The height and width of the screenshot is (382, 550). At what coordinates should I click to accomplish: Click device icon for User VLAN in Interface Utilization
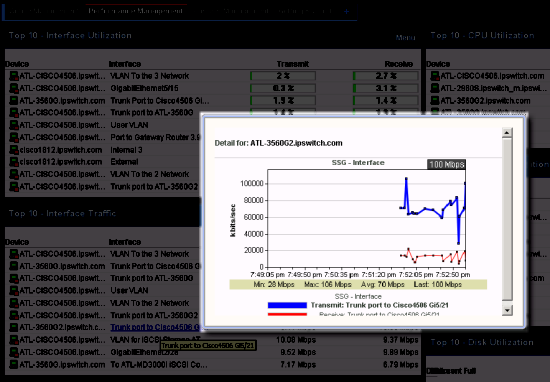click(x=14, y=125)
